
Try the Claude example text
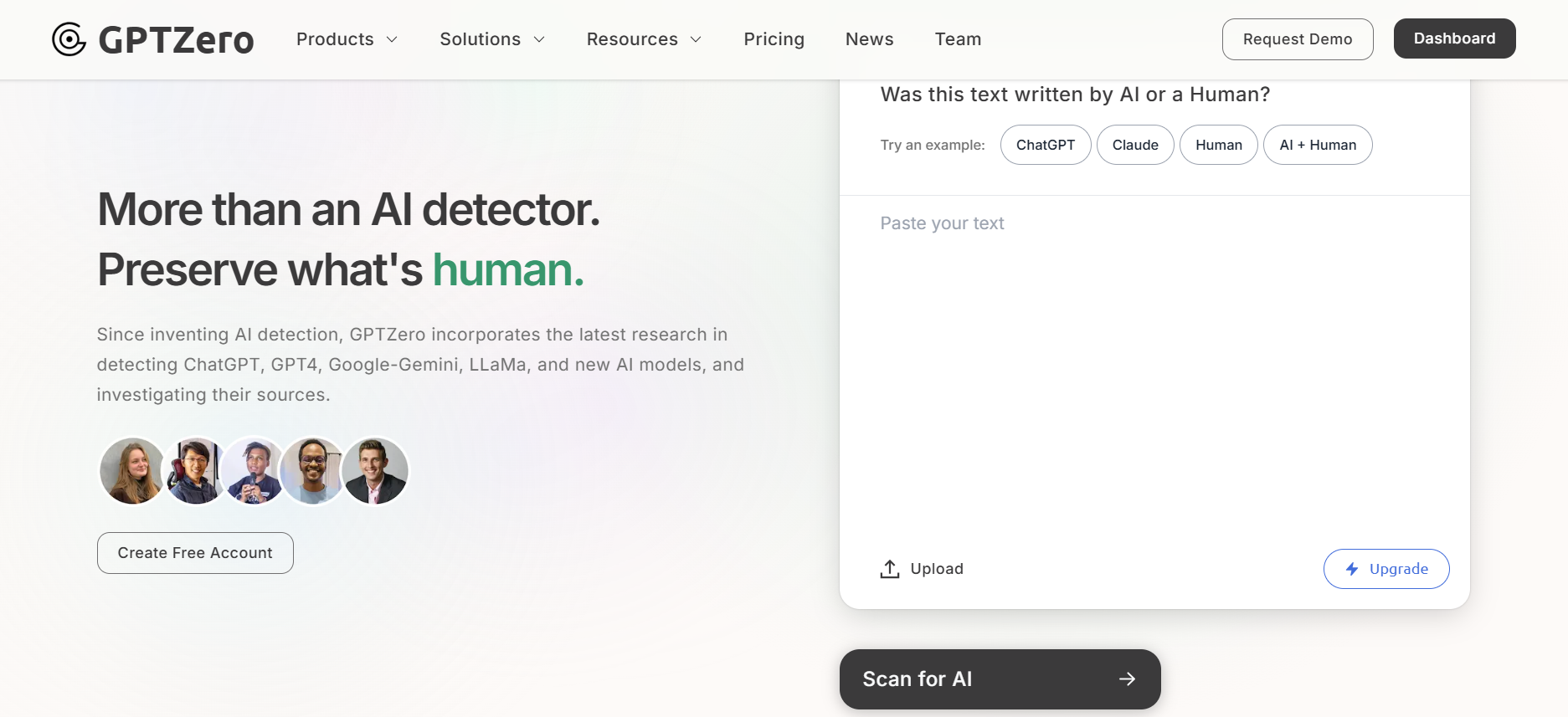tap(1135, 145)
